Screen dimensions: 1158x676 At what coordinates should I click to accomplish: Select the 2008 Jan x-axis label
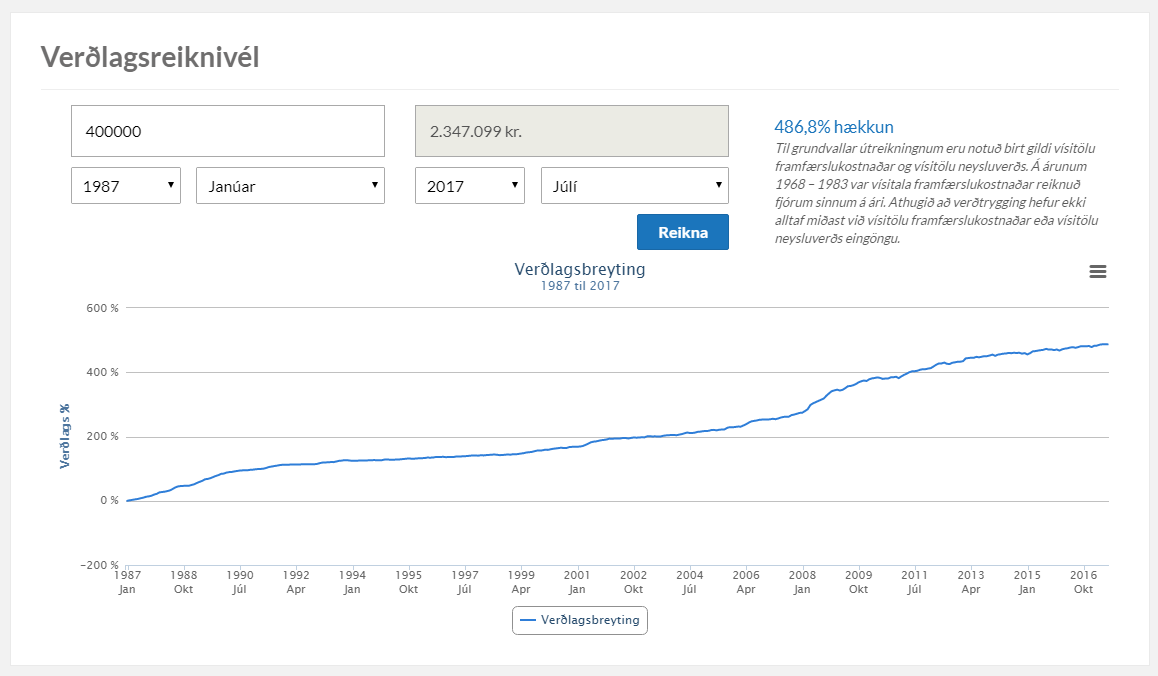(802, 582)
